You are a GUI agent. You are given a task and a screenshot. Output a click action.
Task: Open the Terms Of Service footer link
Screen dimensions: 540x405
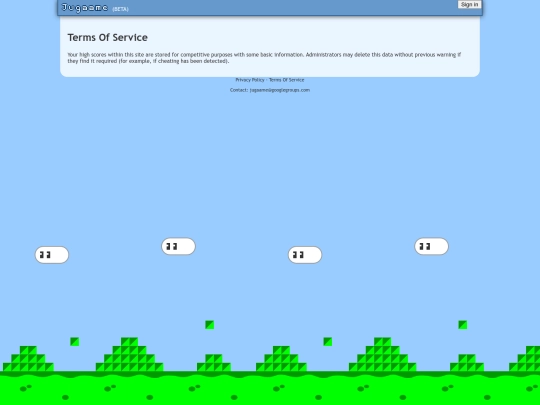(287, 80)
